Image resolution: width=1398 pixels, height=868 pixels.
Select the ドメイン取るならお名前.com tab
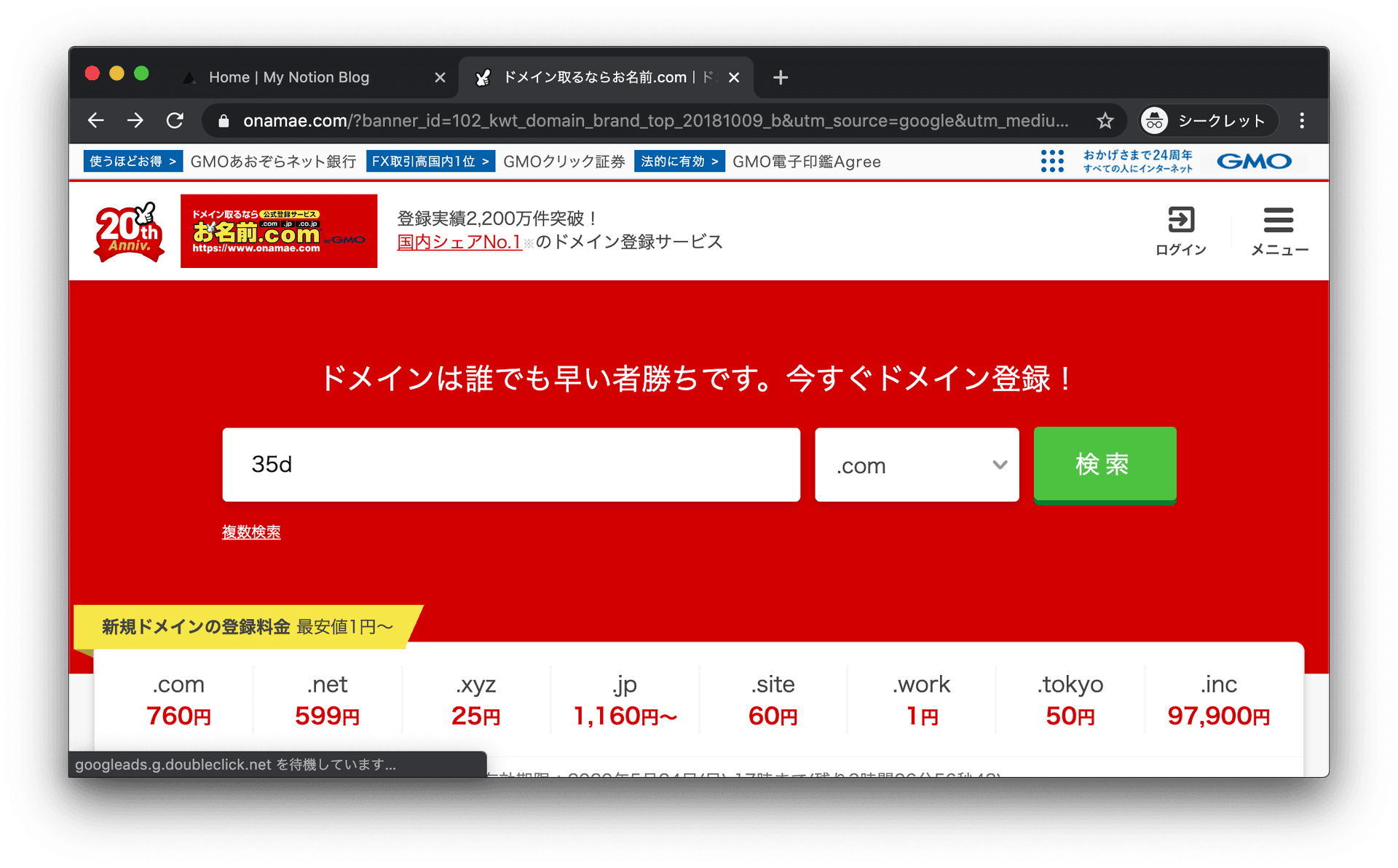606,77
